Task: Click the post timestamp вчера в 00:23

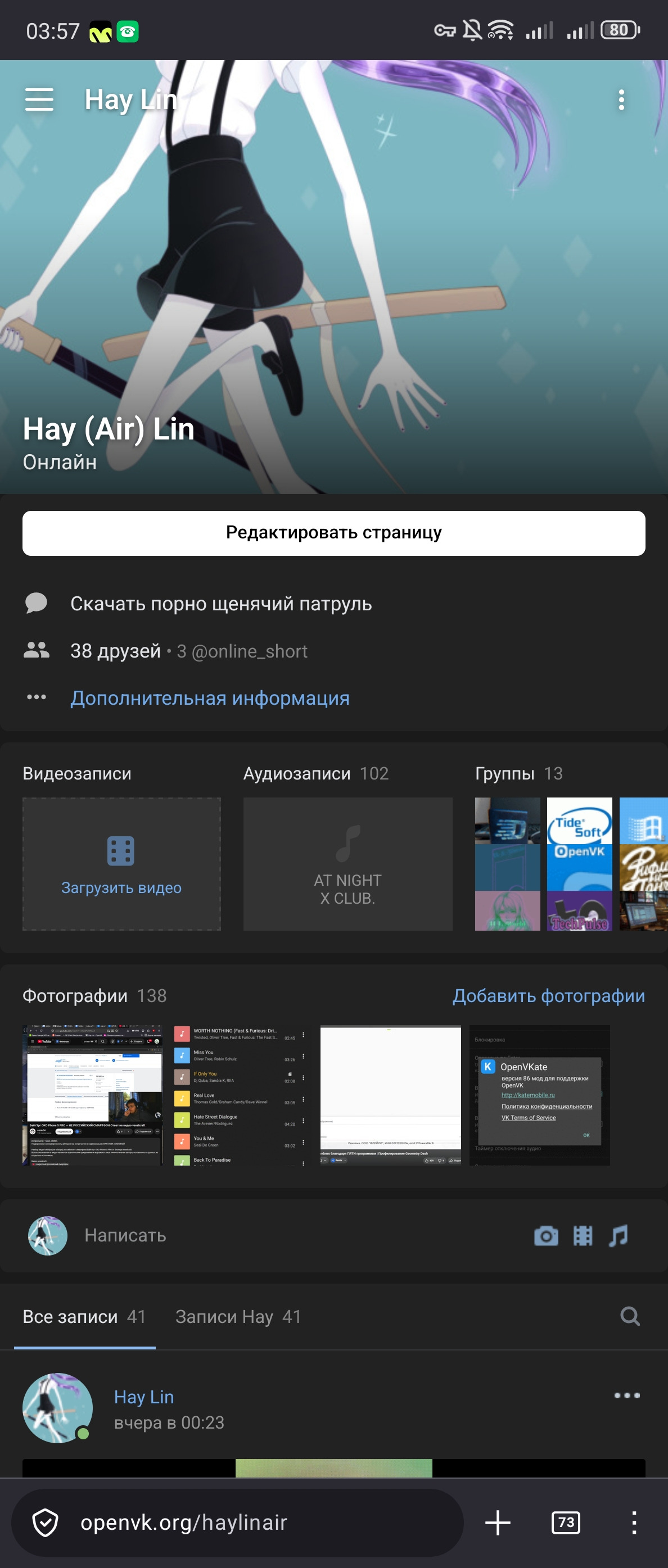Action: pyautogui.click(x=169, y=1422)
